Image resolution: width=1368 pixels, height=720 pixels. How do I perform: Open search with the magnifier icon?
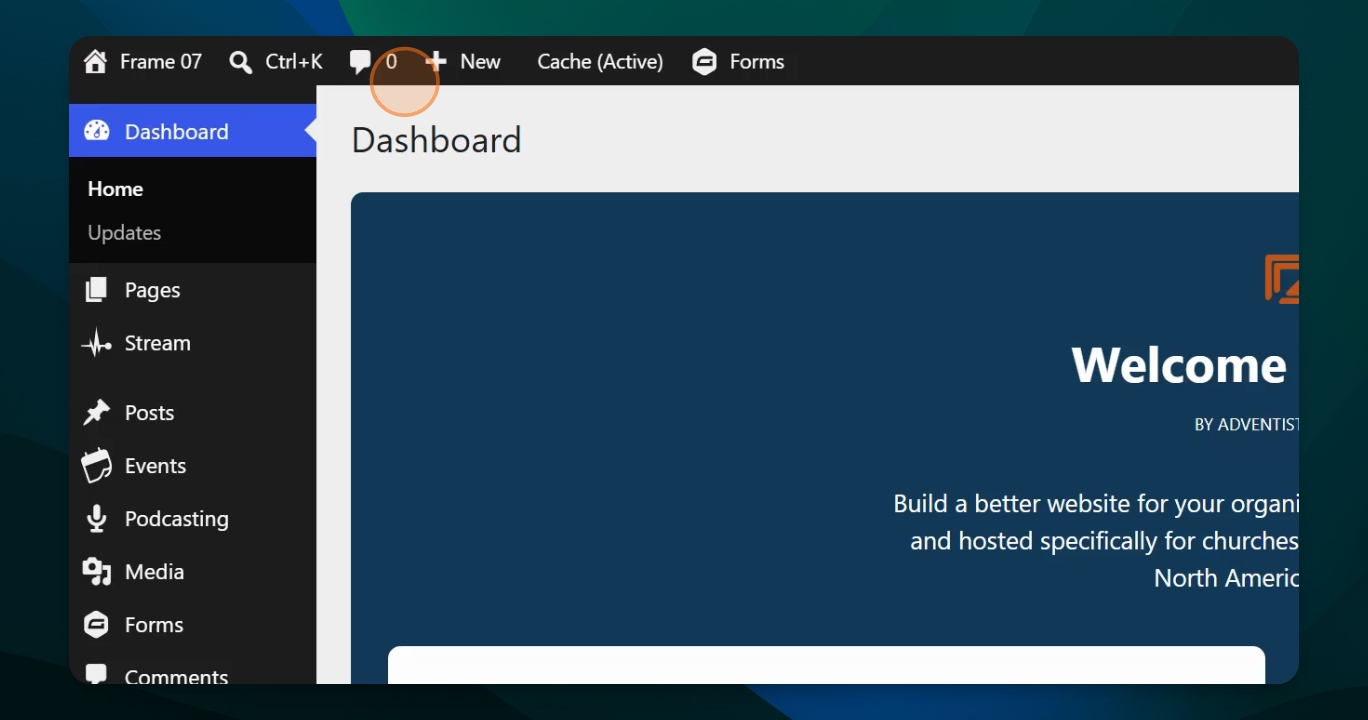click(240, 63)
